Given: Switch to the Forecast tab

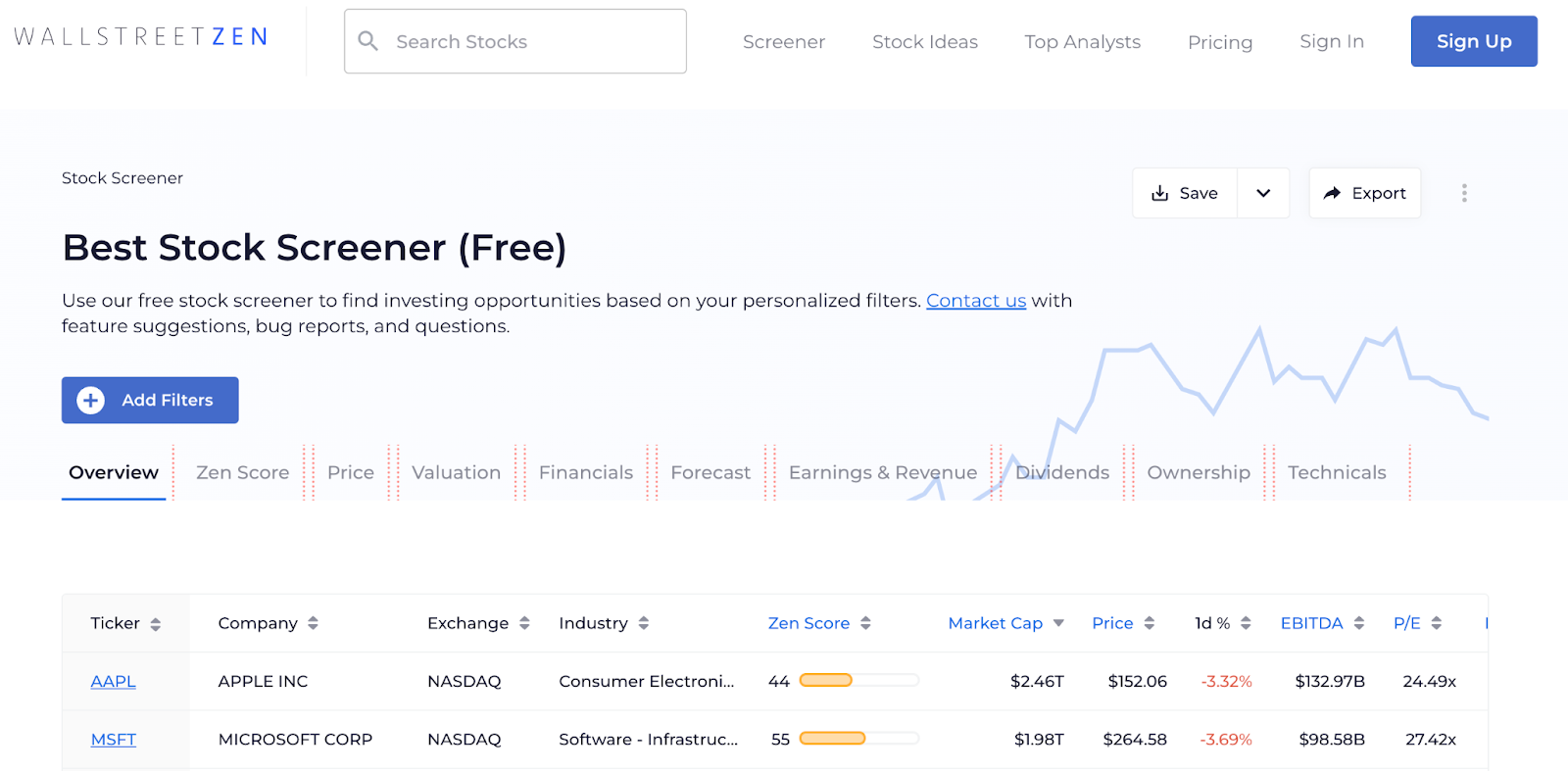Looking at the screenshot, I should (x=710, y=472).
